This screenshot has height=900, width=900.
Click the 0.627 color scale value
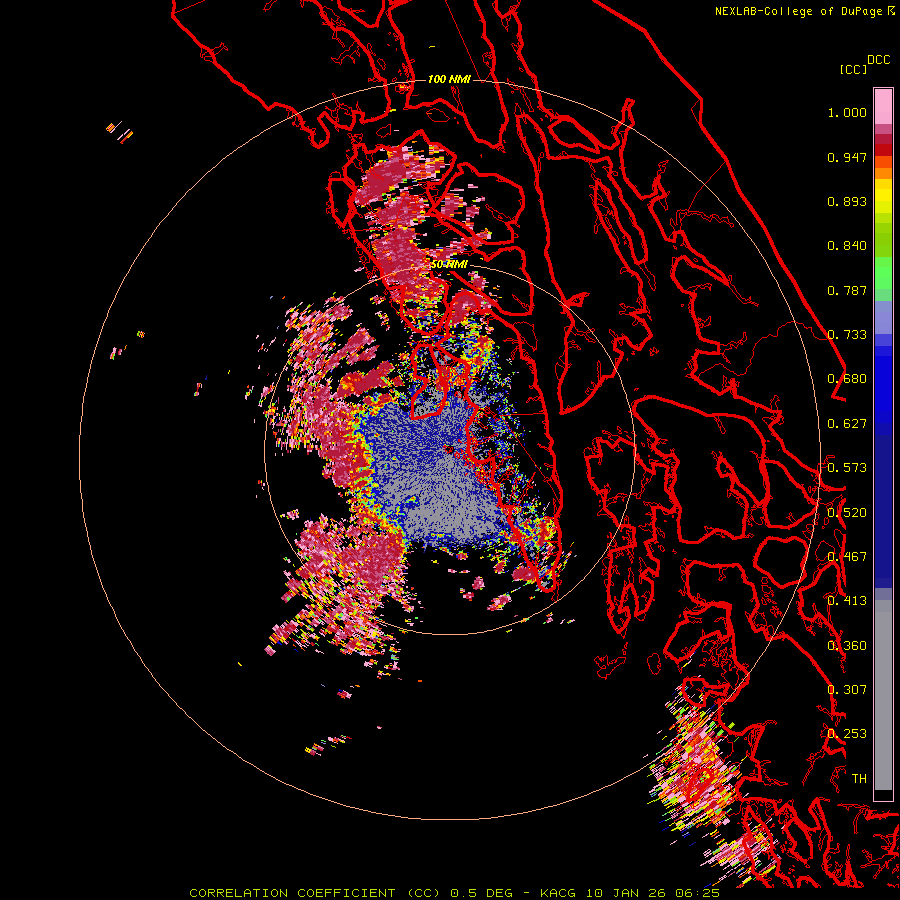(847, 424)
